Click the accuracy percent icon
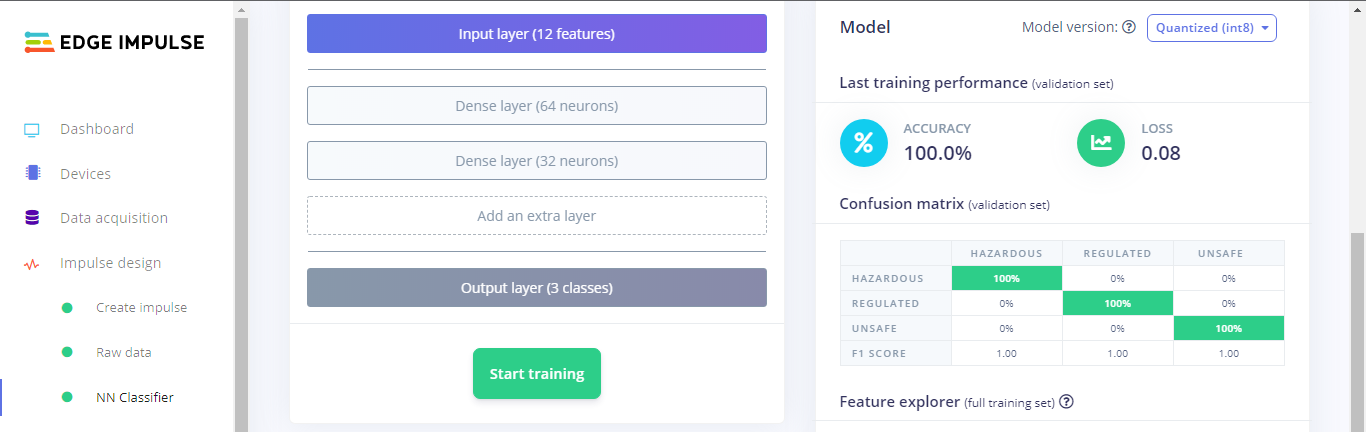 [864, 143]
